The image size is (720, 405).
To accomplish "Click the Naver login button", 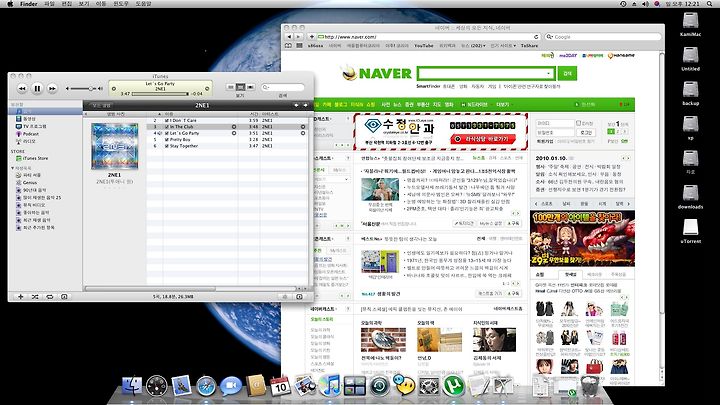I will [x=586, y=132].
